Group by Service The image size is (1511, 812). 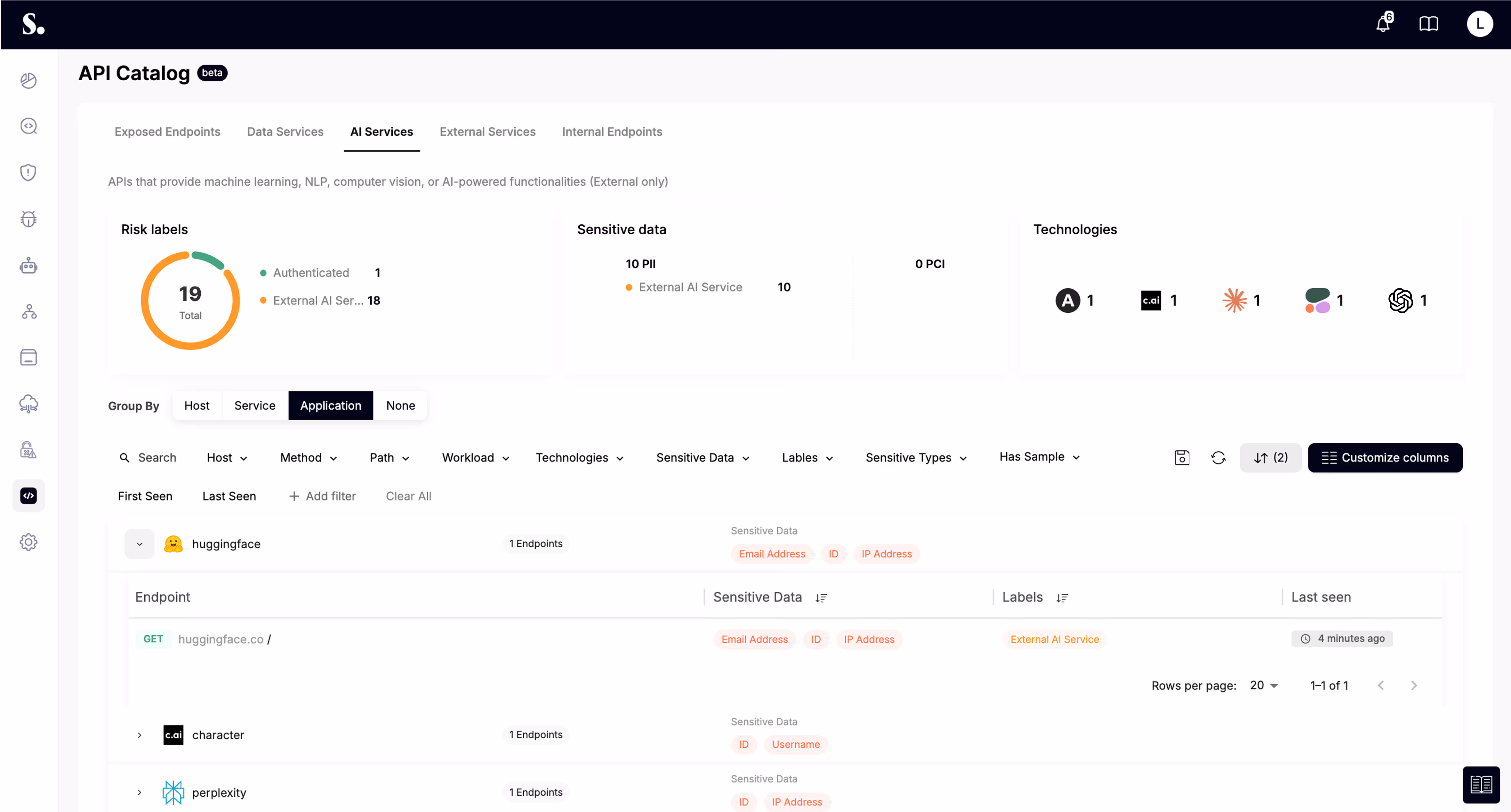pos(254,406)
